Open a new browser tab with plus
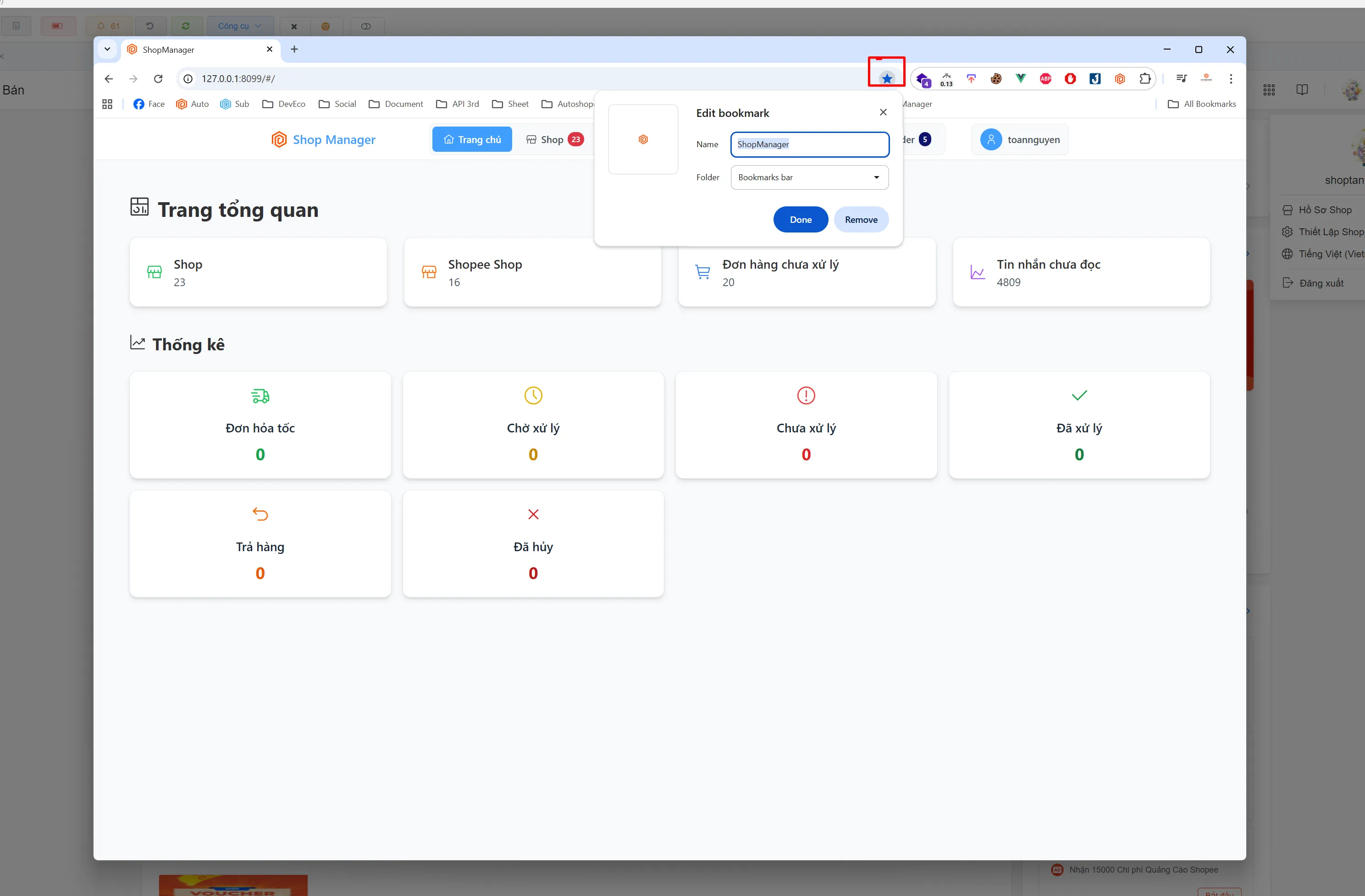This screenshot has height=896, width=1365. (294, 50)
